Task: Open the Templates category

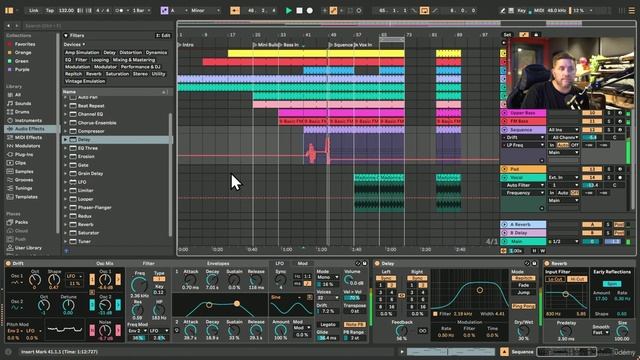Action: coord(26,197)
